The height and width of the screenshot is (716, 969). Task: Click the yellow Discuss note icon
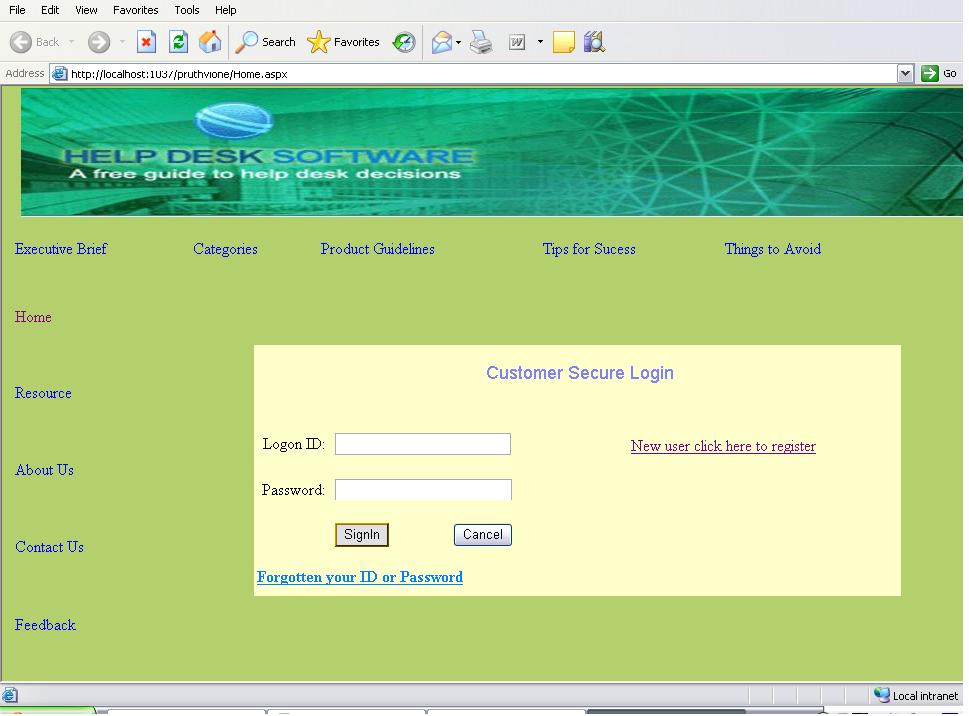tap(564, 42)
